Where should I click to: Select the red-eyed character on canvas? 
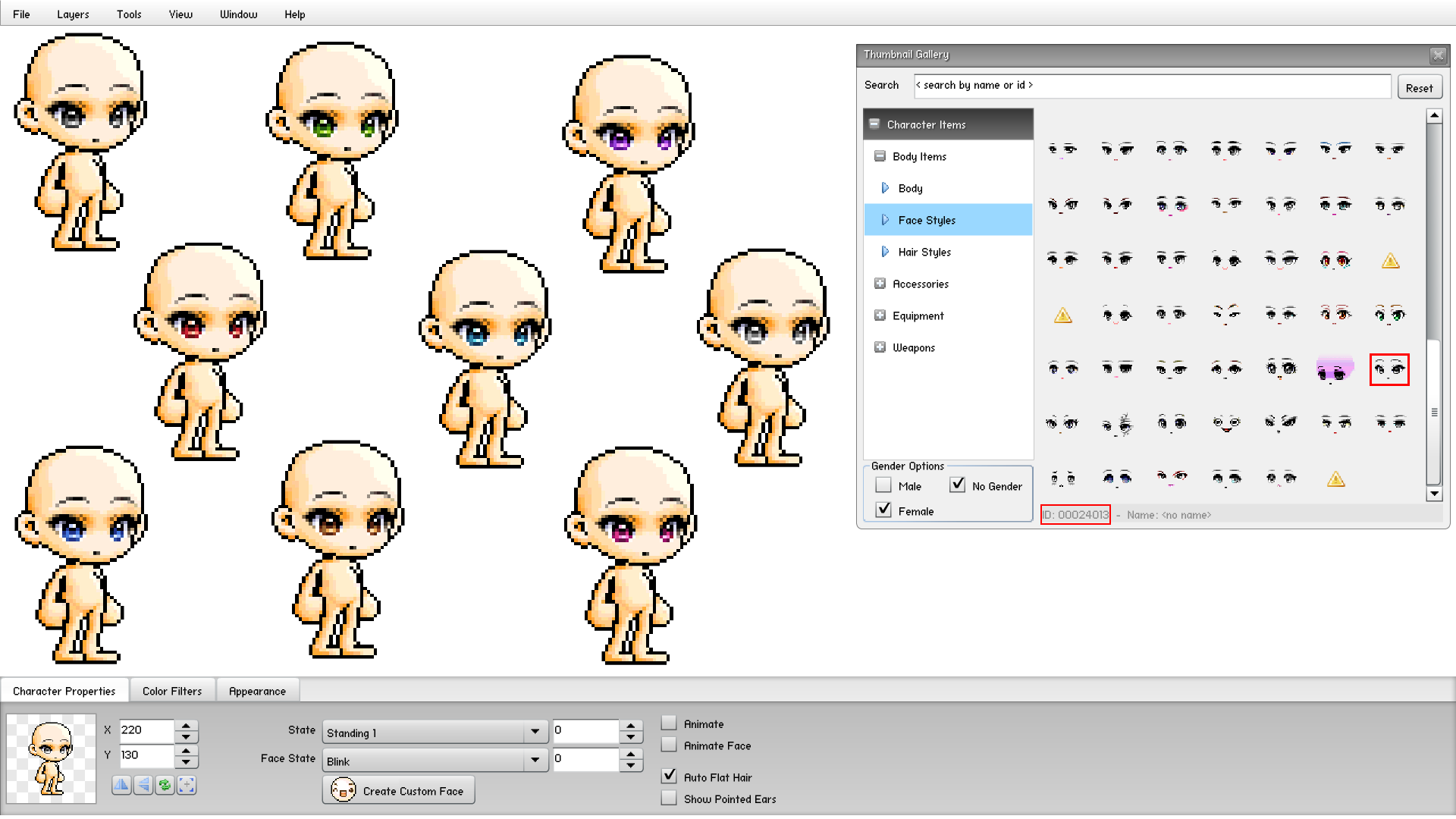200,351
